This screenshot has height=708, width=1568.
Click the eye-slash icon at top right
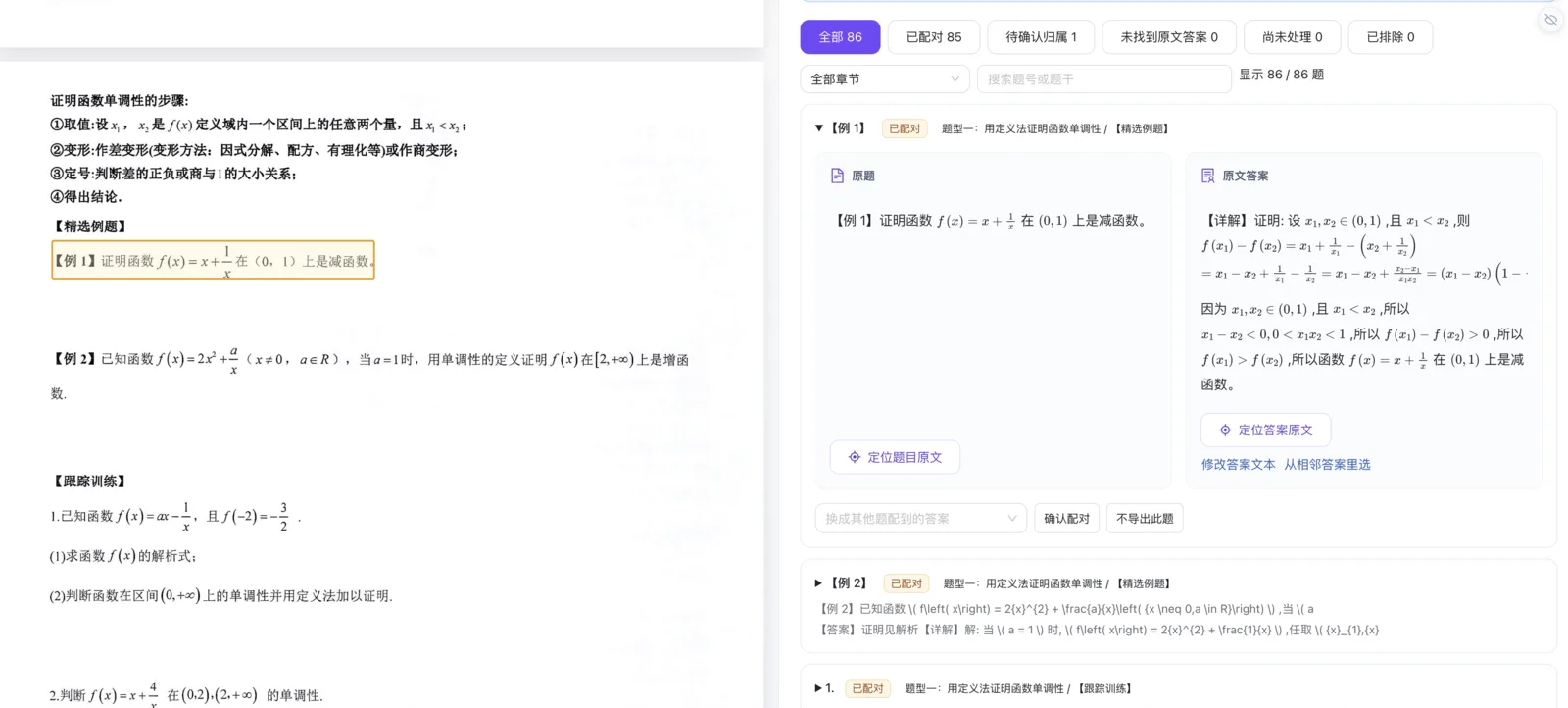click(1550, 20)
